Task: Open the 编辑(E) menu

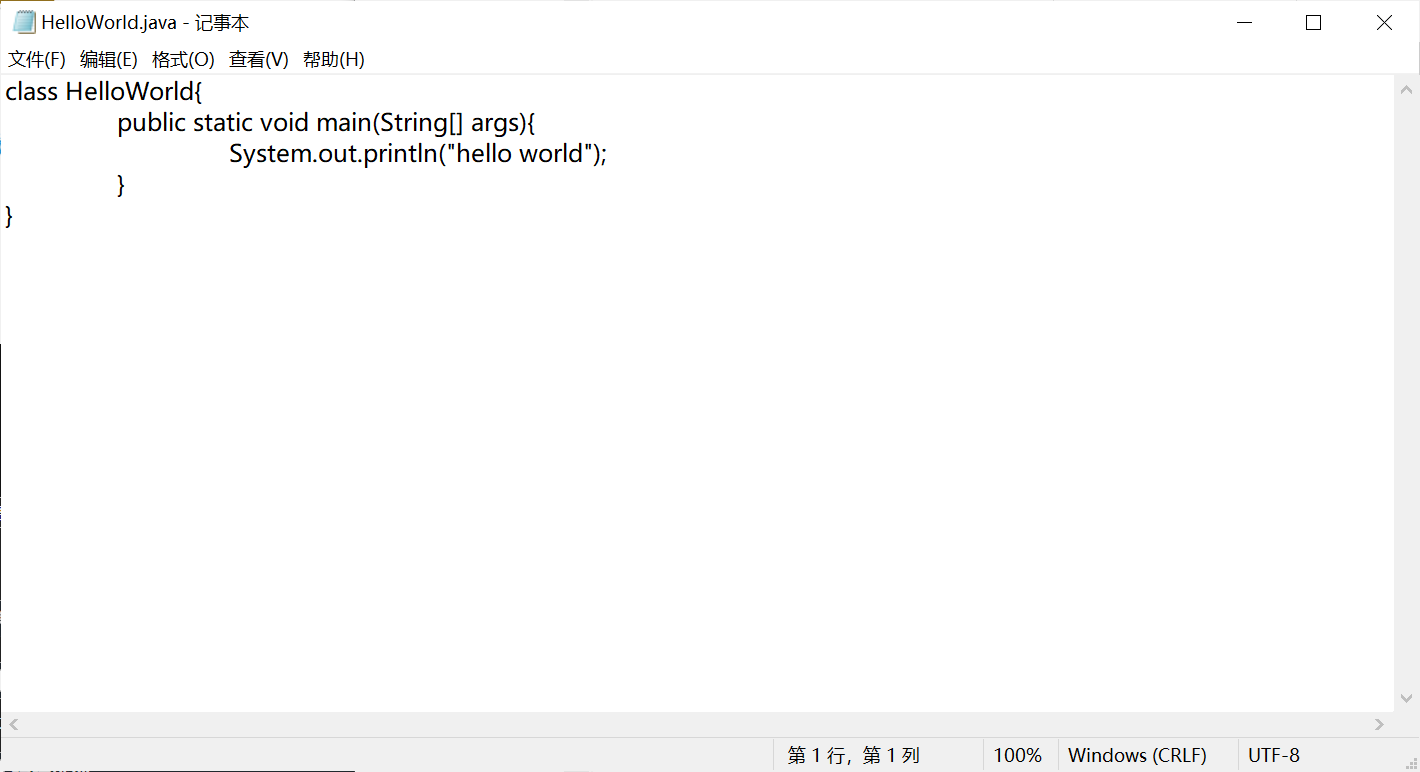Action: (109, 60)
